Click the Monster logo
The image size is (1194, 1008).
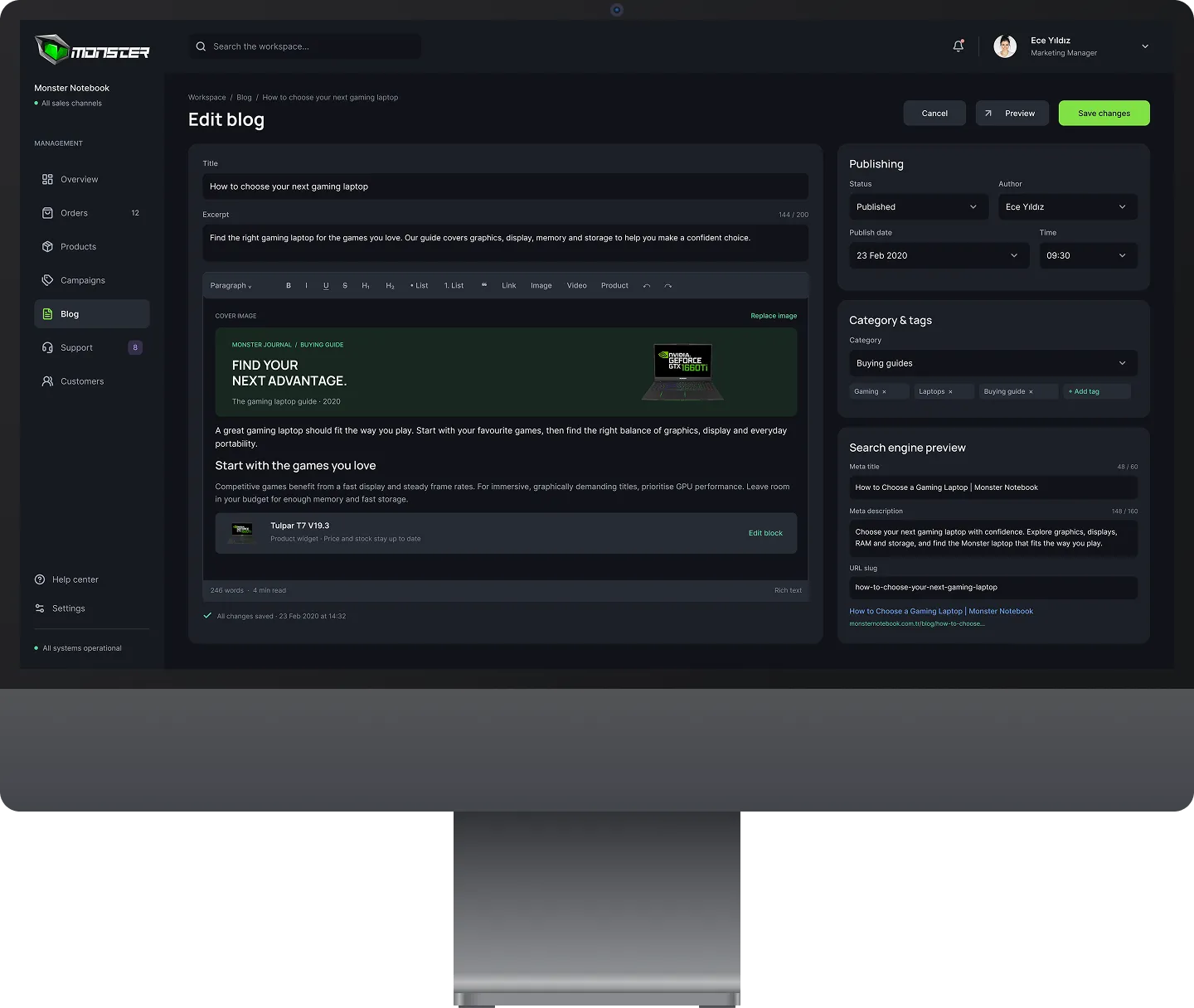point(92,50)
